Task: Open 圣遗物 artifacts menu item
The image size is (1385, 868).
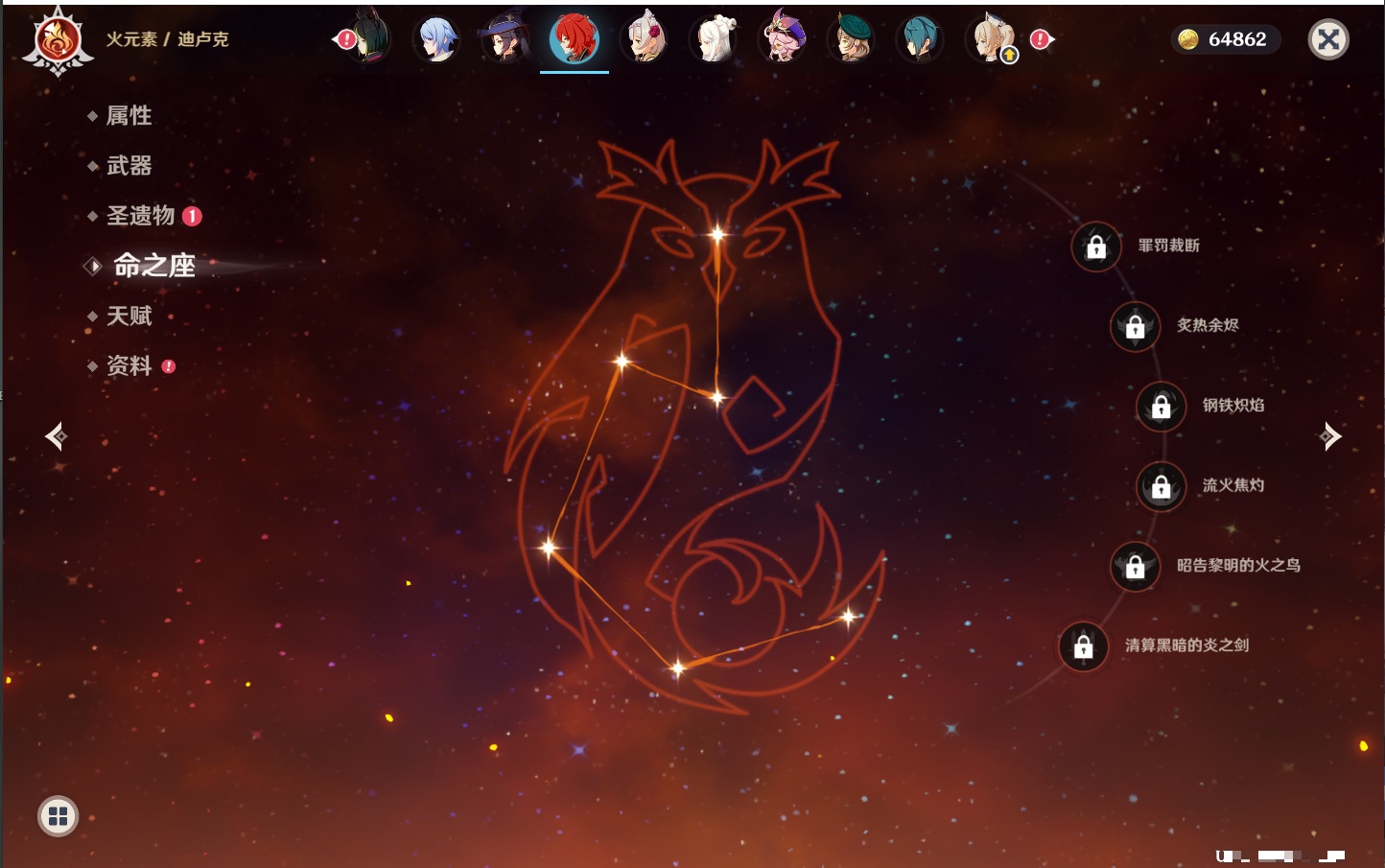Action: pos(140,216)
